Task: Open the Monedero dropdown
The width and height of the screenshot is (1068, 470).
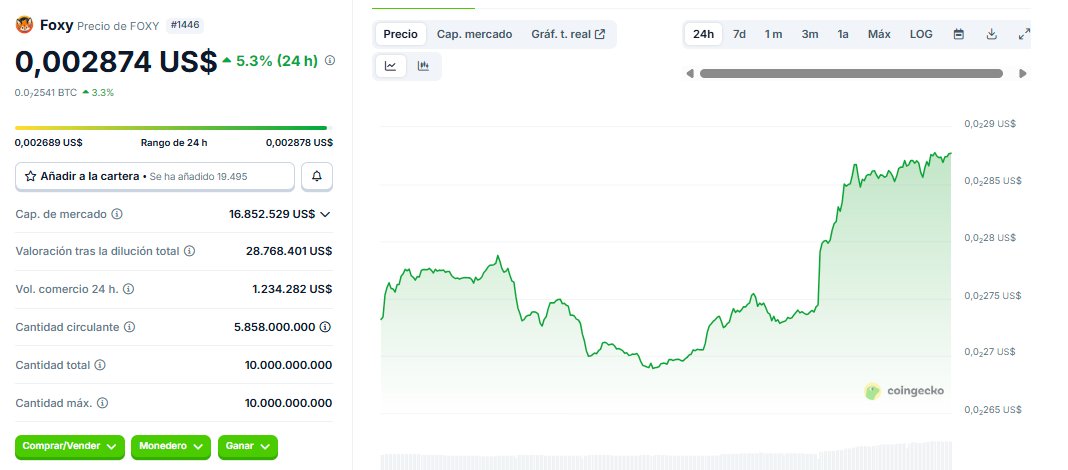Action: 171,447
